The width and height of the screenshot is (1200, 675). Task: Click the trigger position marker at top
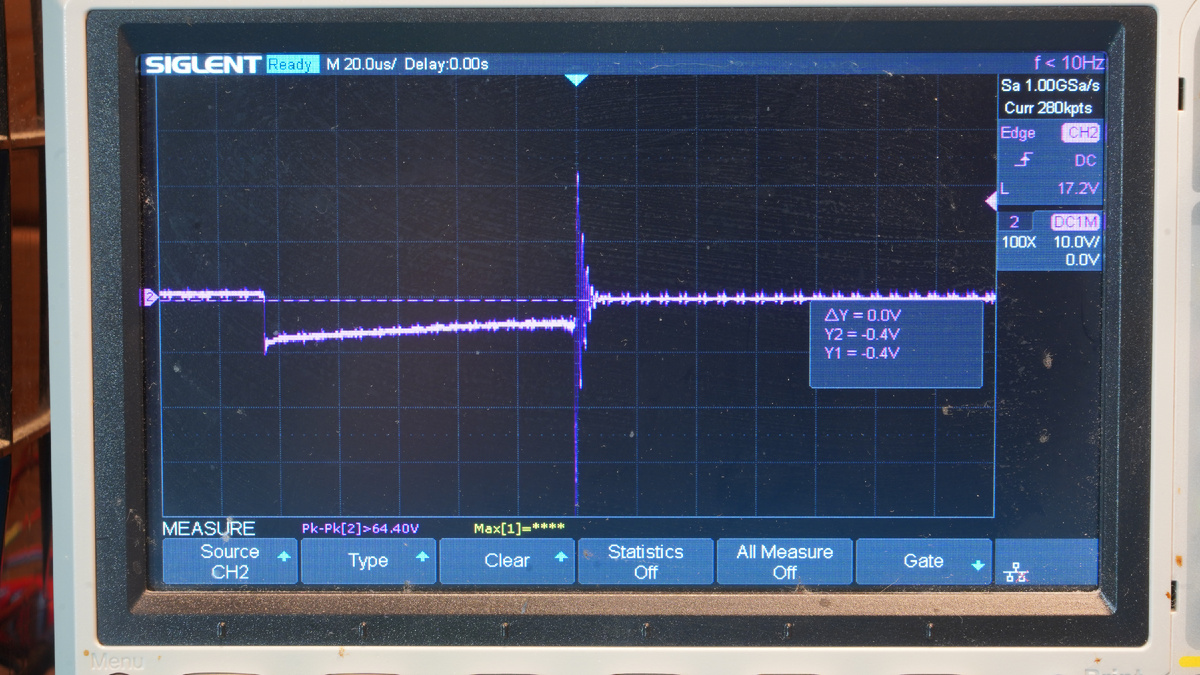click(576, 80)
